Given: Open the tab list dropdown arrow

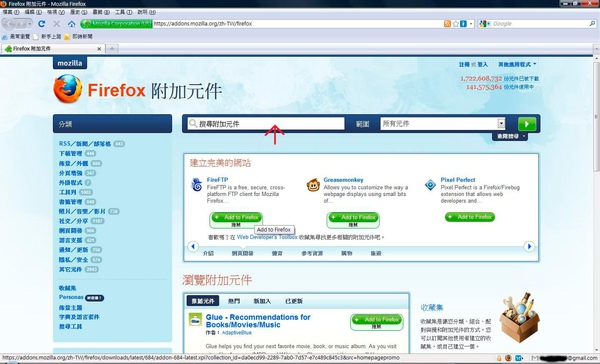Looking at the screenshot, I should (x=597, y=49).
